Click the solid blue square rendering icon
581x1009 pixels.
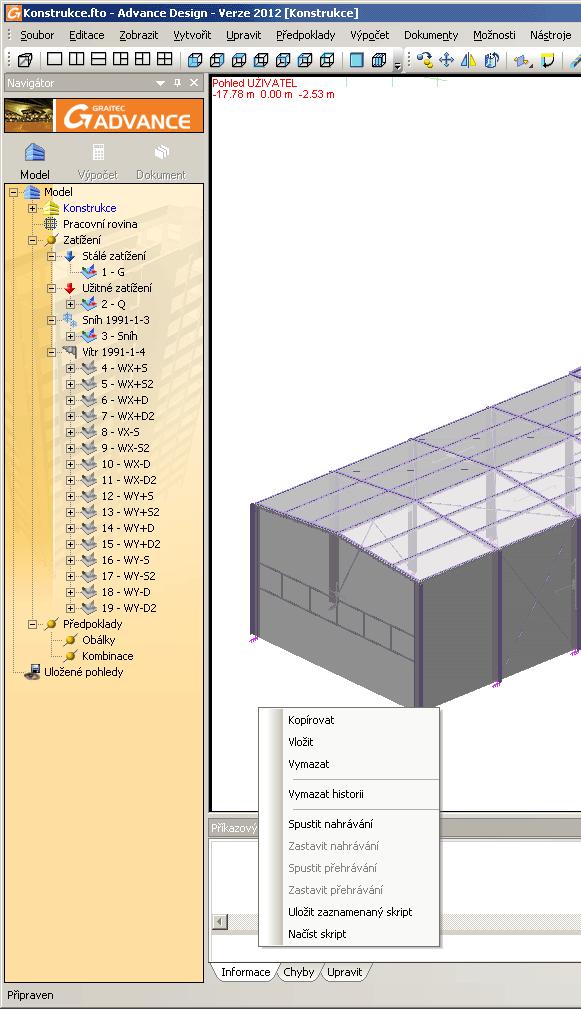356,60
